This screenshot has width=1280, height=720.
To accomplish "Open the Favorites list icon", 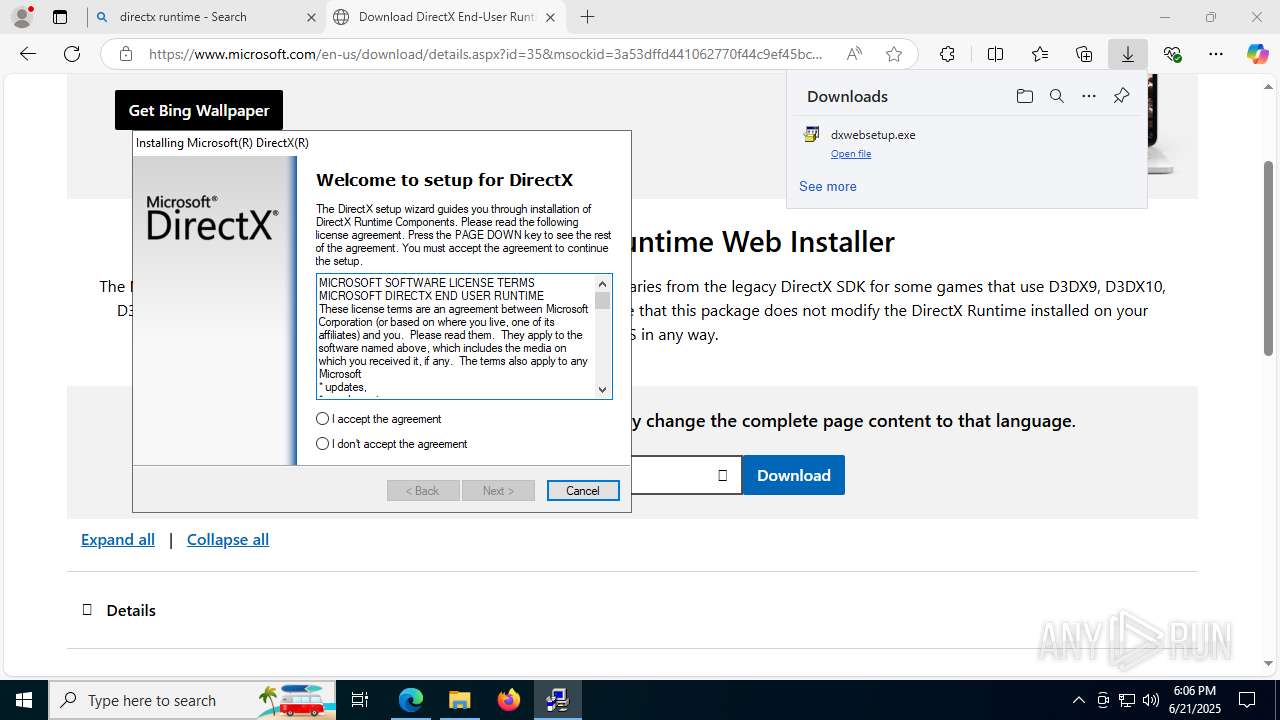I will 1040,54.
